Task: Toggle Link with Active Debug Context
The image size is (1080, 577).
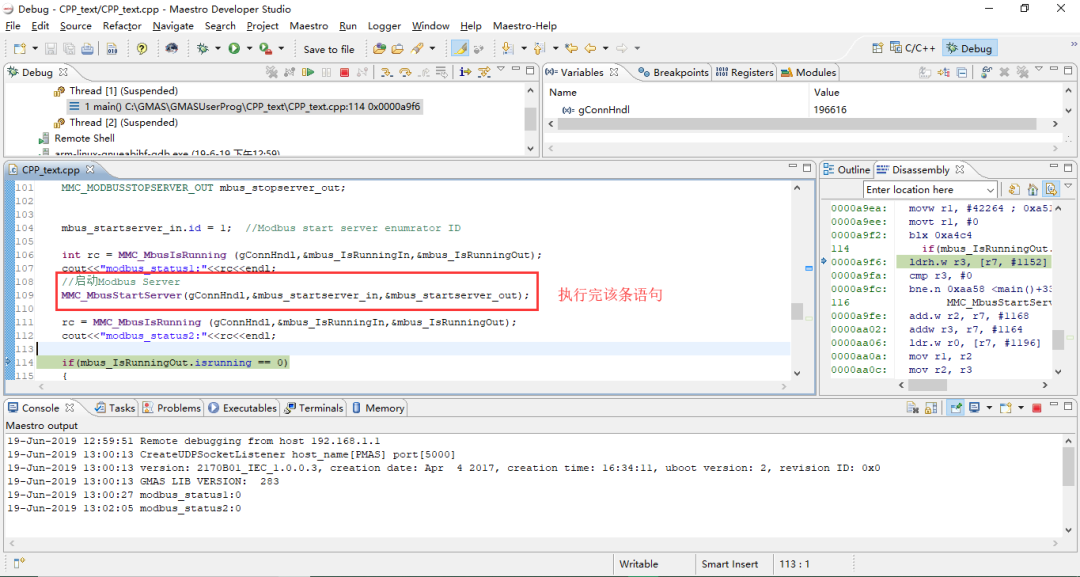Action: [1051, 189]
